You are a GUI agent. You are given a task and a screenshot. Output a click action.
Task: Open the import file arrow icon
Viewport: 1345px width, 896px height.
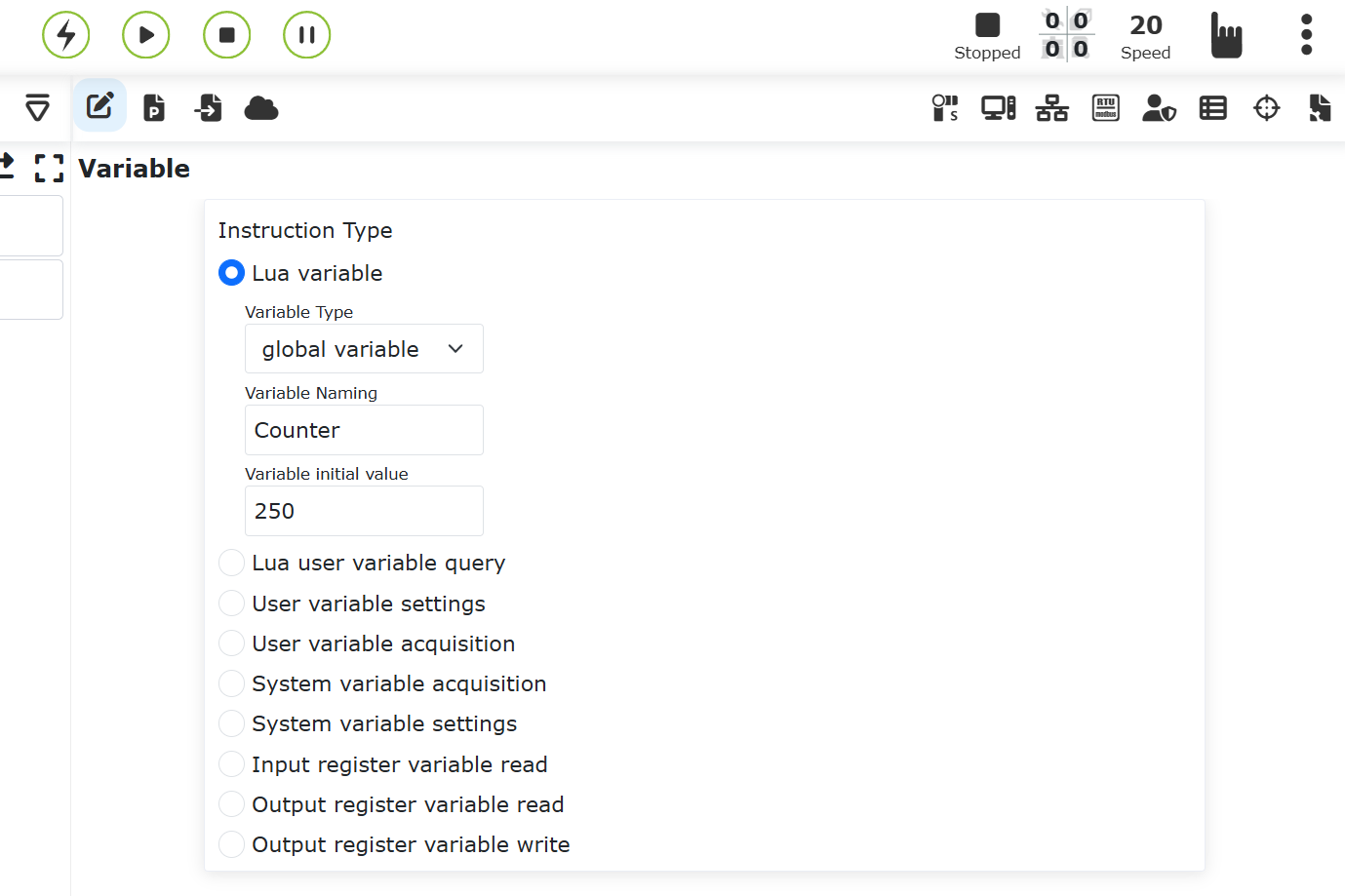[208, 108]
